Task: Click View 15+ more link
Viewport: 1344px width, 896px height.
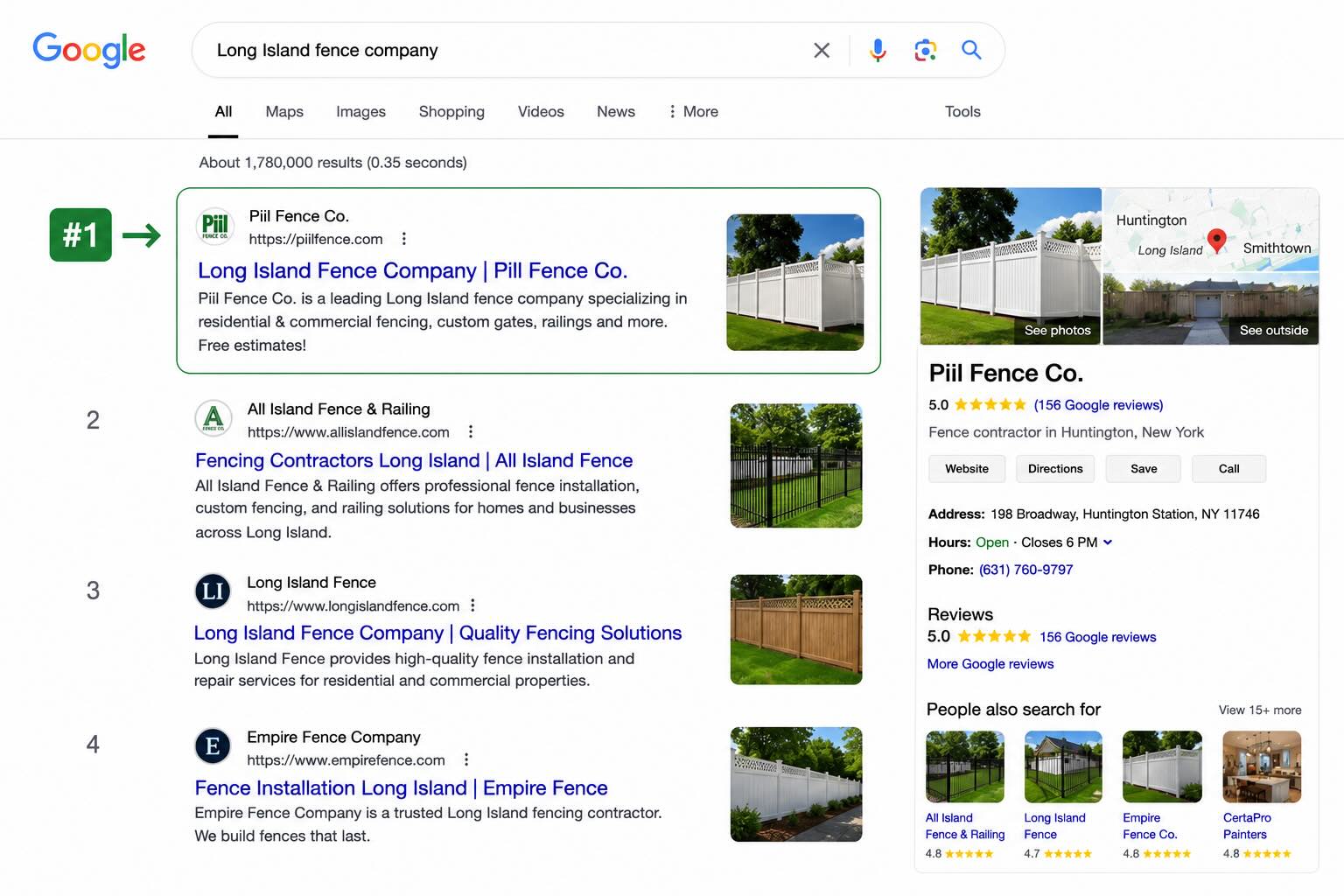Action: coord(1260,710)
